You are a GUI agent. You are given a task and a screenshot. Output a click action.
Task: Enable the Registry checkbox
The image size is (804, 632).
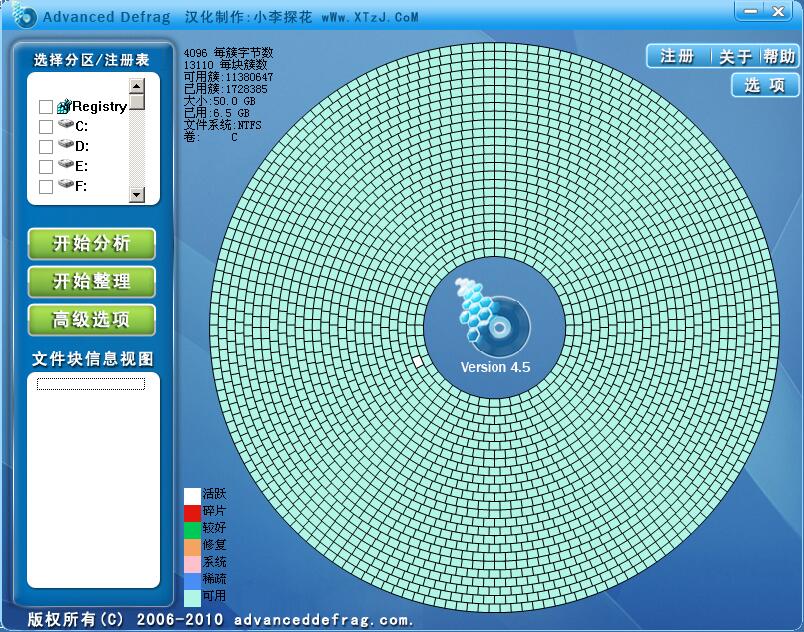pyautogui.click(x=45, y=105)
